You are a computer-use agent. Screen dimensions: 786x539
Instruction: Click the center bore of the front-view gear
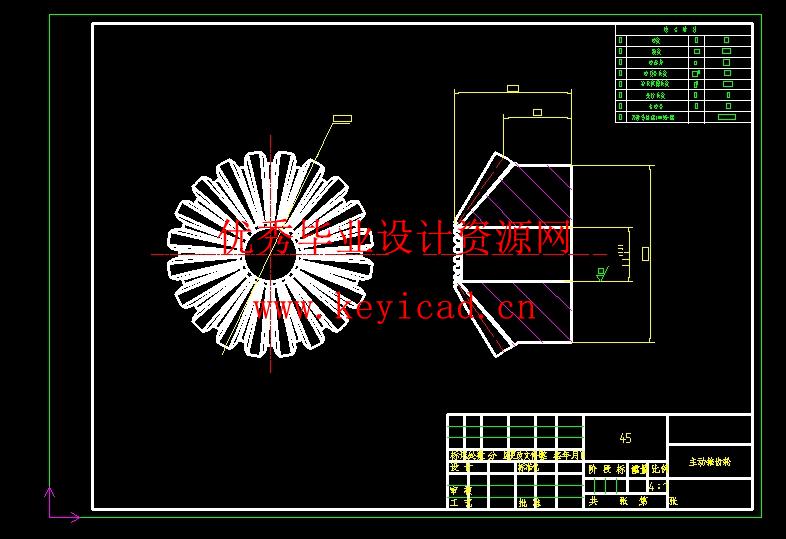coord(271,256)
